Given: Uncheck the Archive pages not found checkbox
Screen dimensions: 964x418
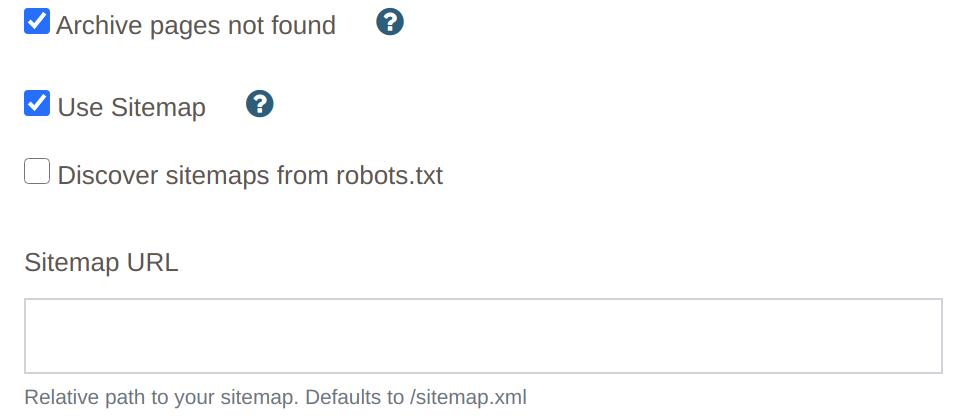Looking at the screenshot, I should point(37,21).
